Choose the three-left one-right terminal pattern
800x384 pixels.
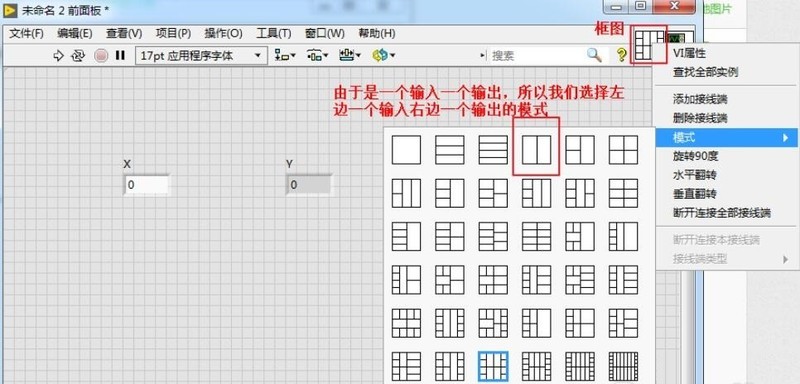pyautogui.click(x=449, y=193)
